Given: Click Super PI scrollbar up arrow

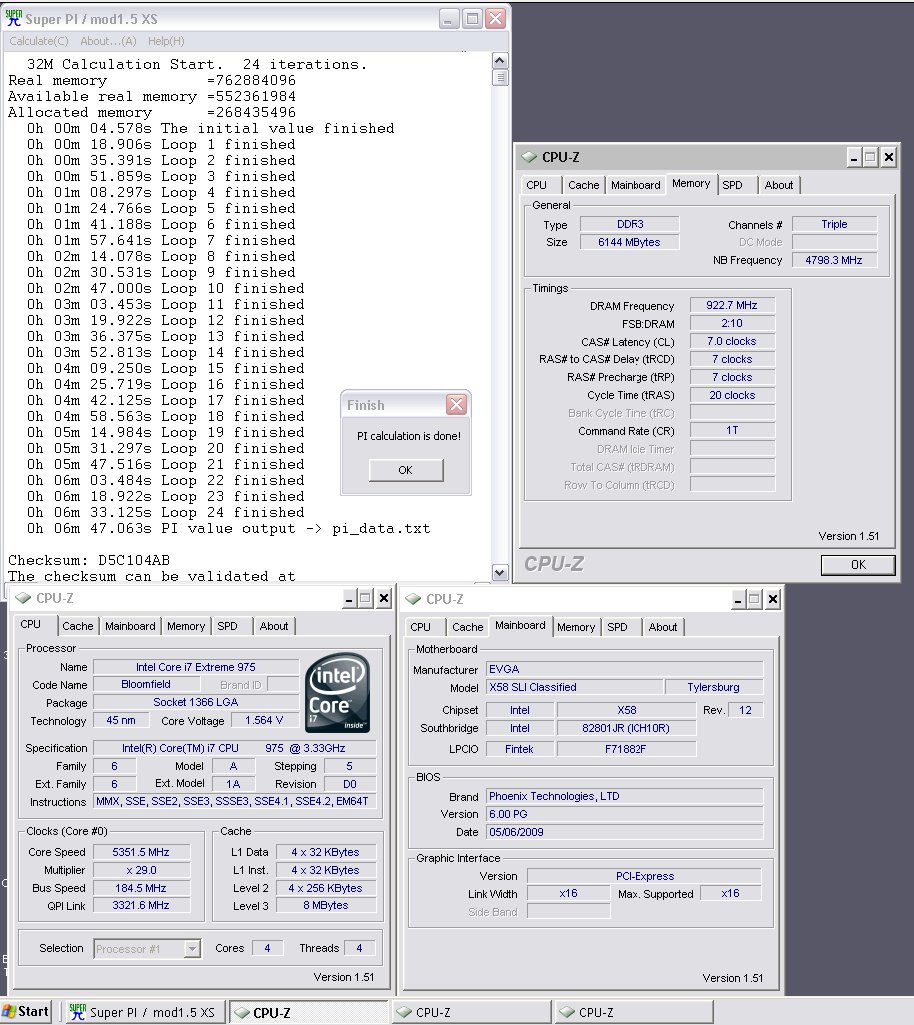Looking at the screenshot, I should pos(499,61).
